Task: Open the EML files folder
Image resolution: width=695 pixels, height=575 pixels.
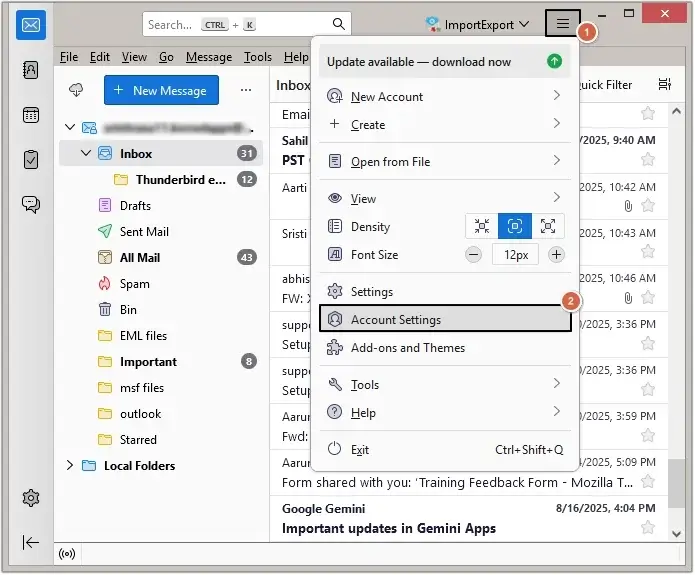Action: 161,336
